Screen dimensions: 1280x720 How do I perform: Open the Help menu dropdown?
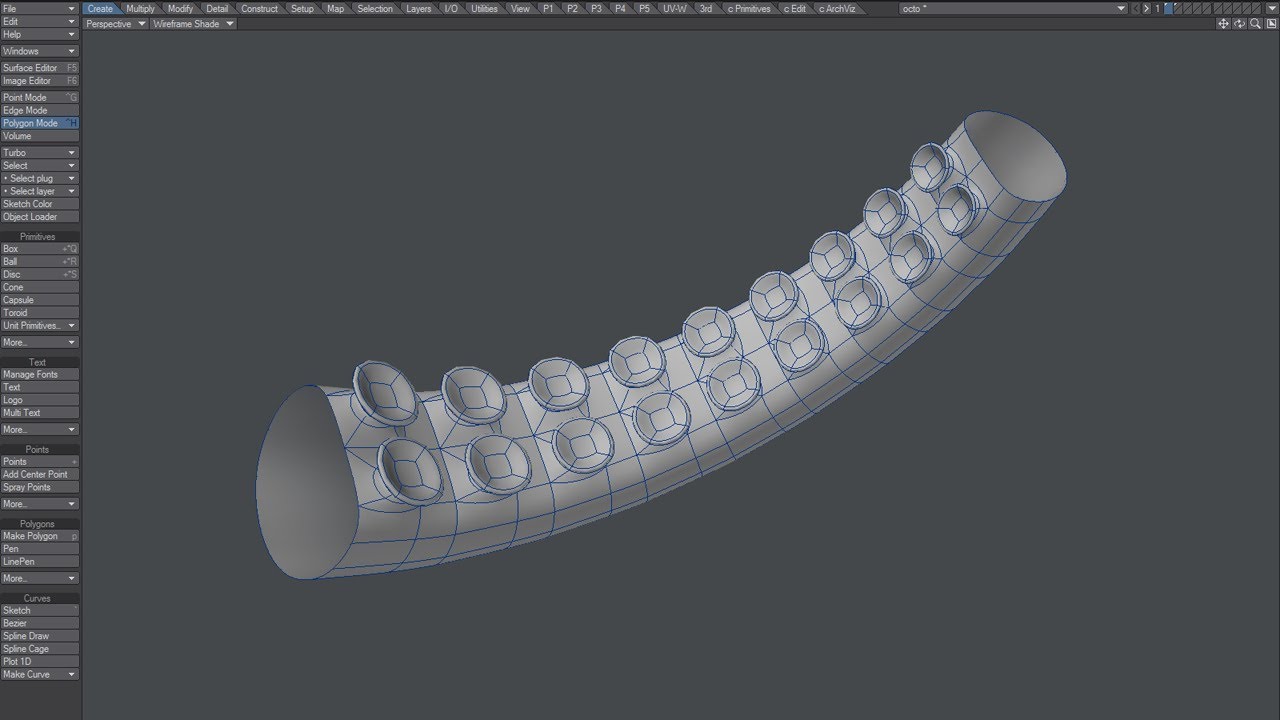(x=40, y=35)
